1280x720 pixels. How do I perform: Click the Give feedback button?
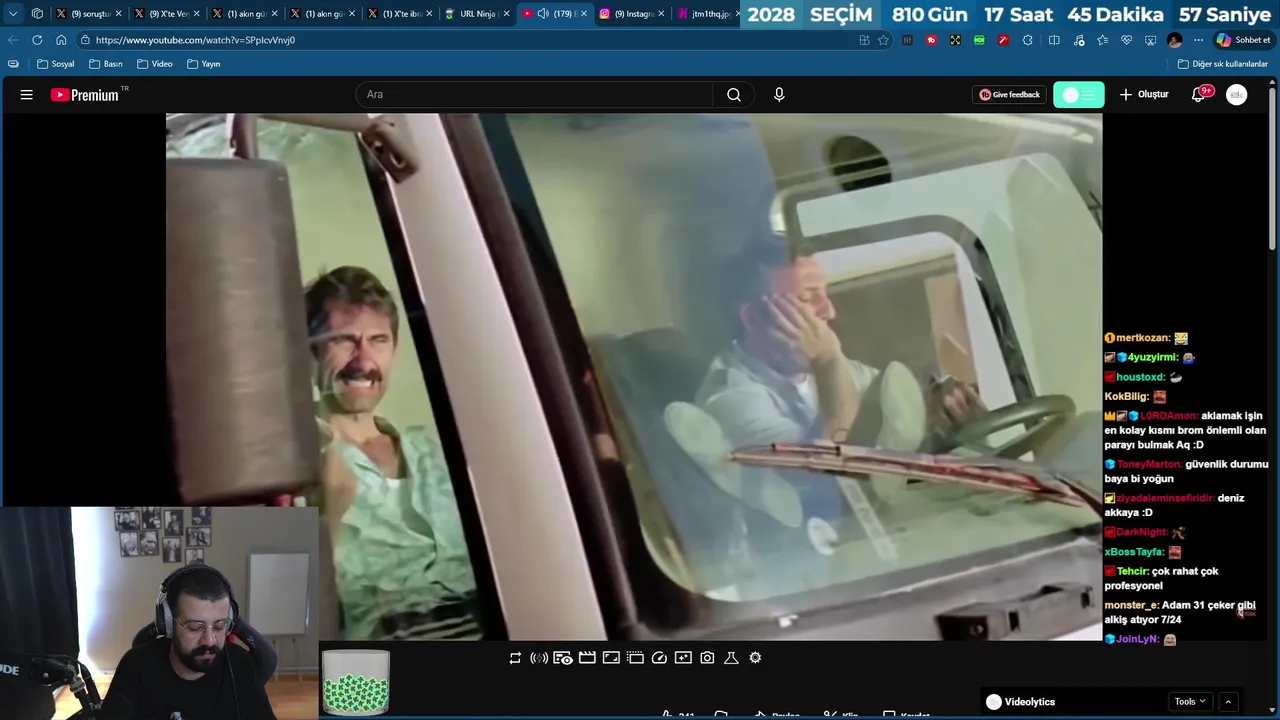tap(1009, 95)
